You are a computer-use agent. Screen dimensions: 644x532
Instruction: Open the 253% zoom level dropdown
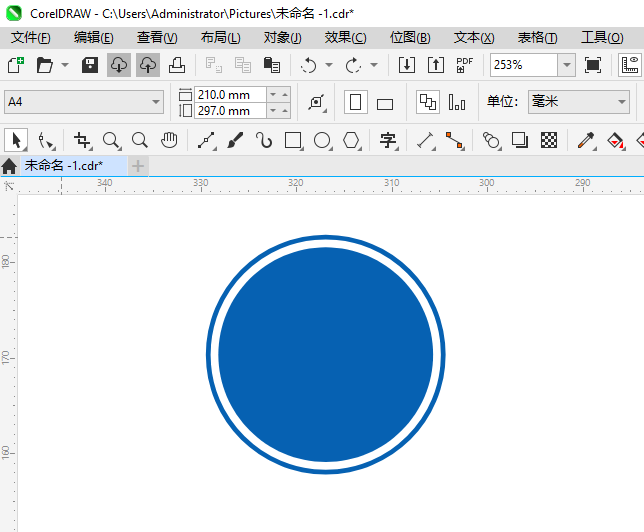click(x=566, y=65)
